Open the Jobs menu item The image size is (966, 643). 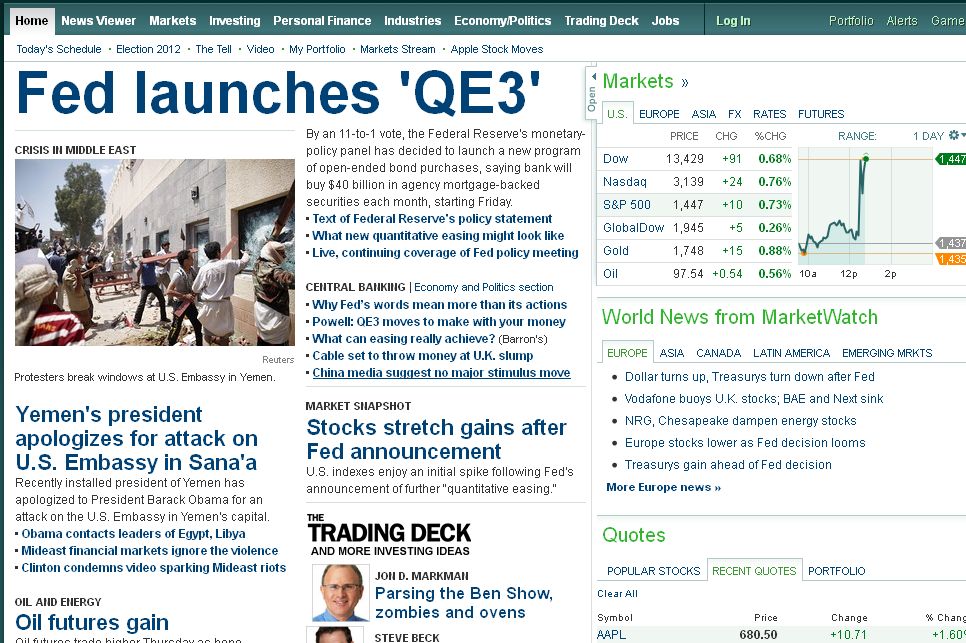pyautogui.click(x=665, y=20)
